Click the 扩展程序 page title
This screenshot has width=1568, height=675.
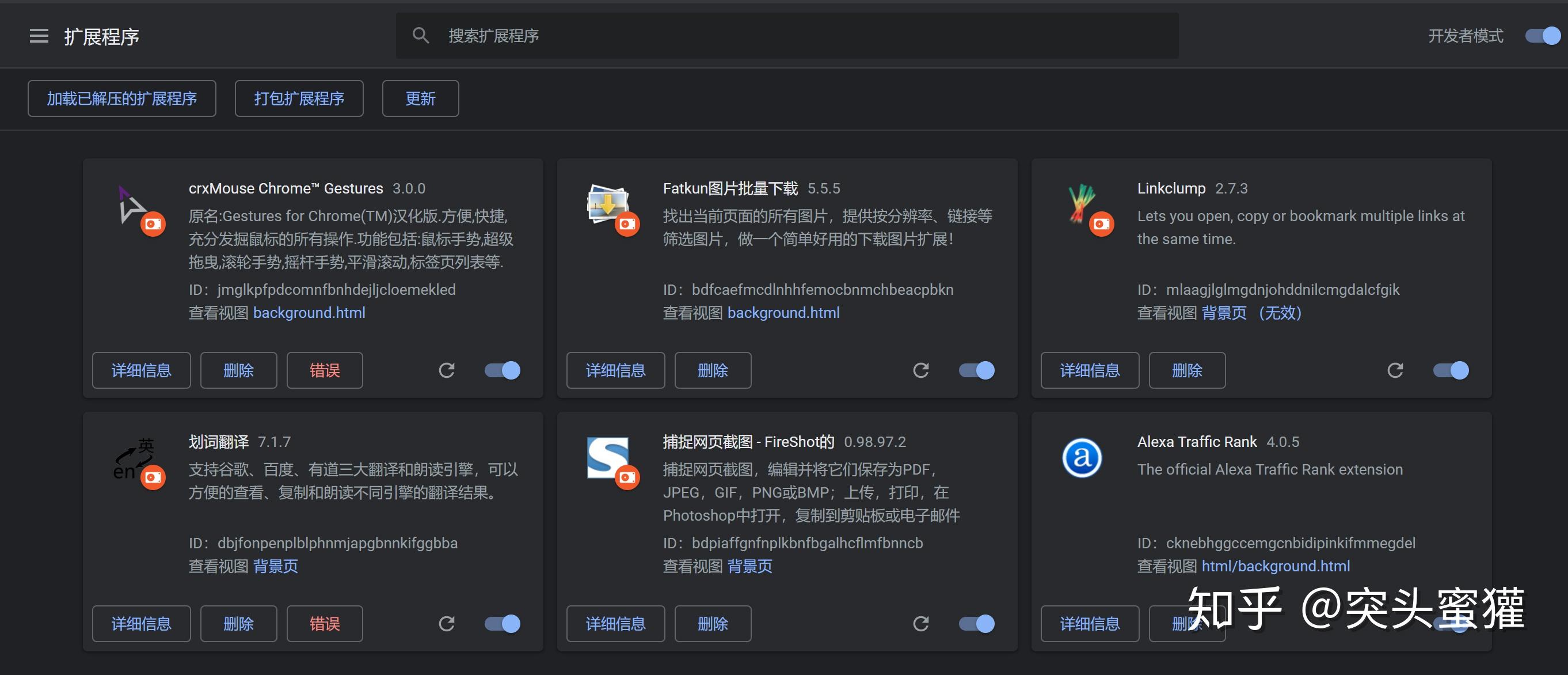coord(102,36)
